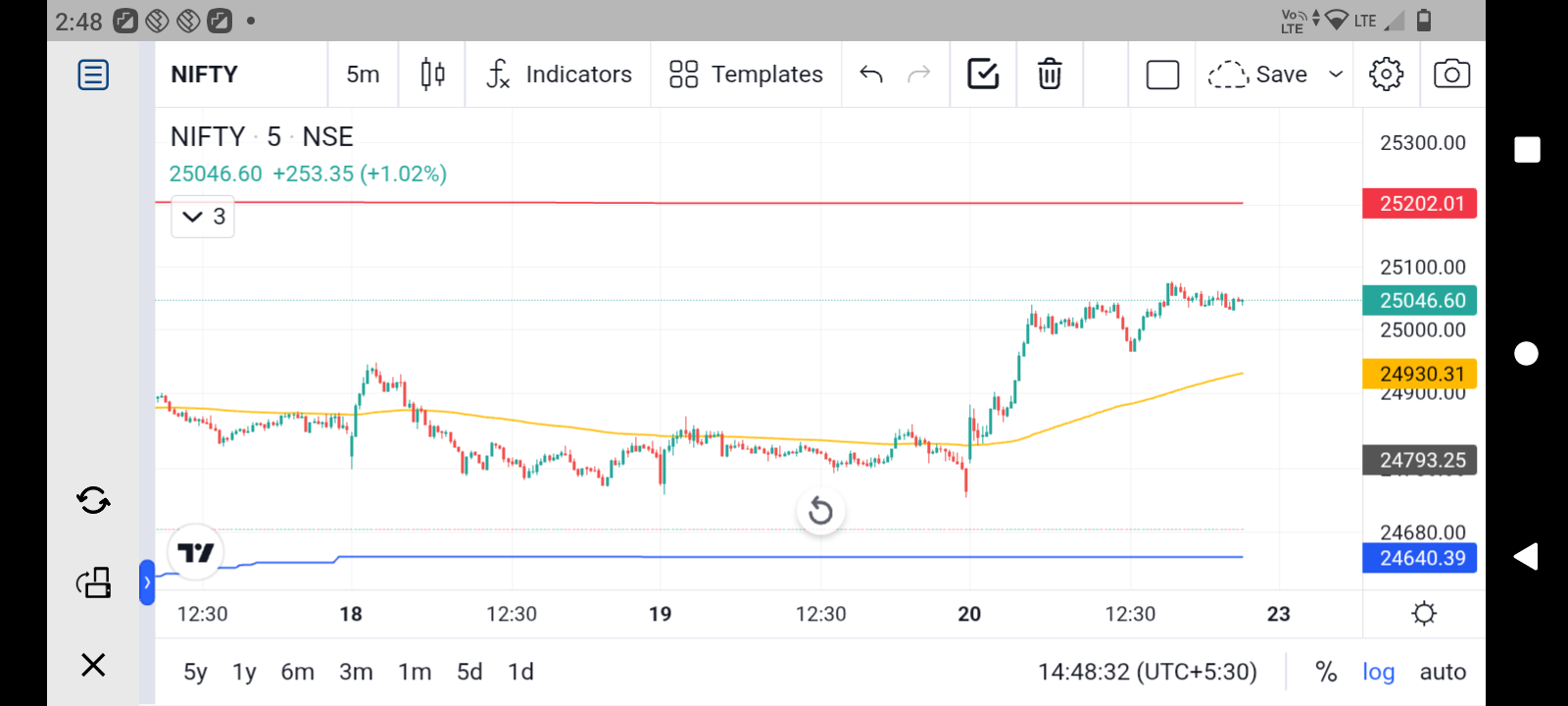Tap the Android recent apps square button
This screenshot has height=706, width=1568.
click(x=1527, y=149)
